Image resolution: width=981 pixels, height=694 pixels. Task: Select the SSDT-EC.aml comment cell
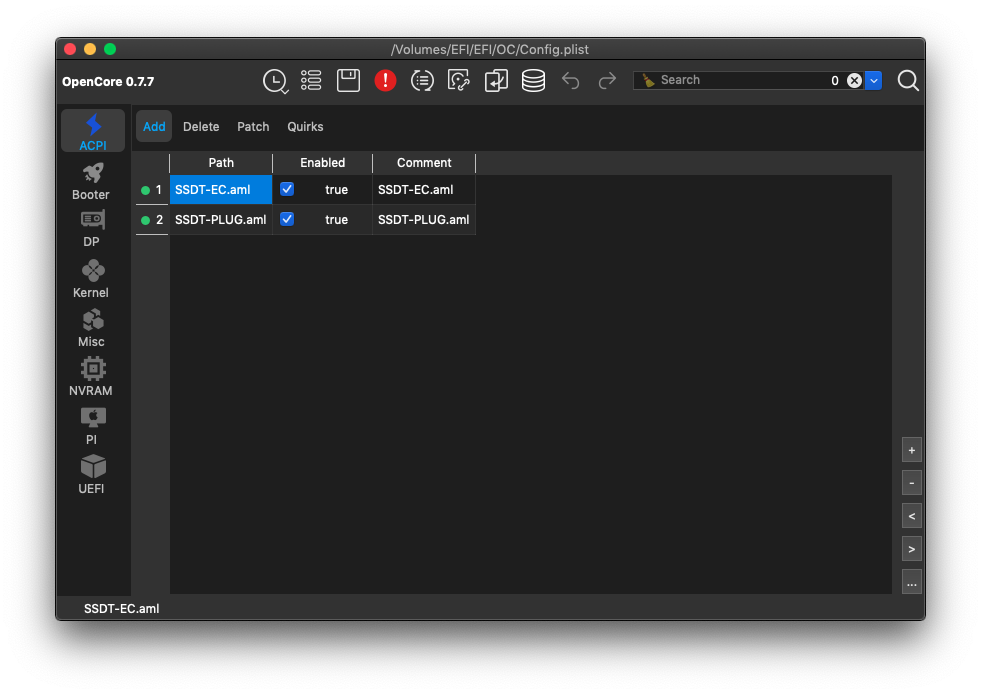[424, 190]
